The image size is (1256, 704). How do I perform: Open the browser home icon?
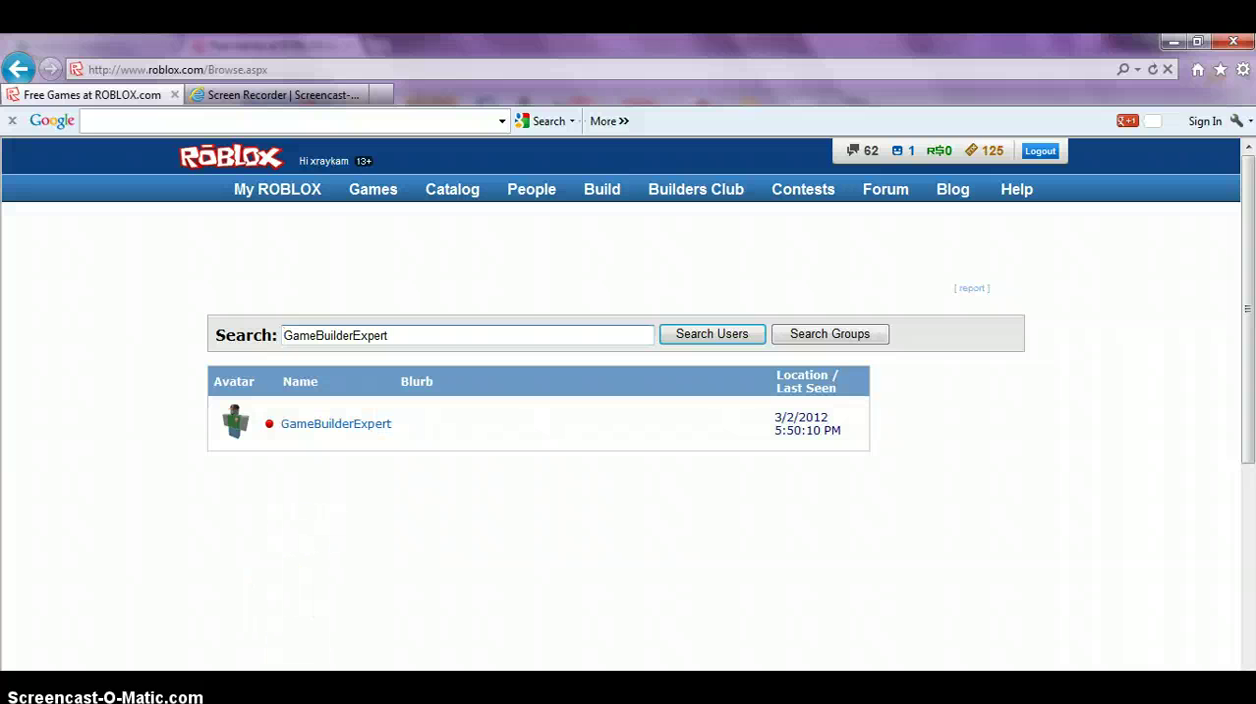point(1197,70)
